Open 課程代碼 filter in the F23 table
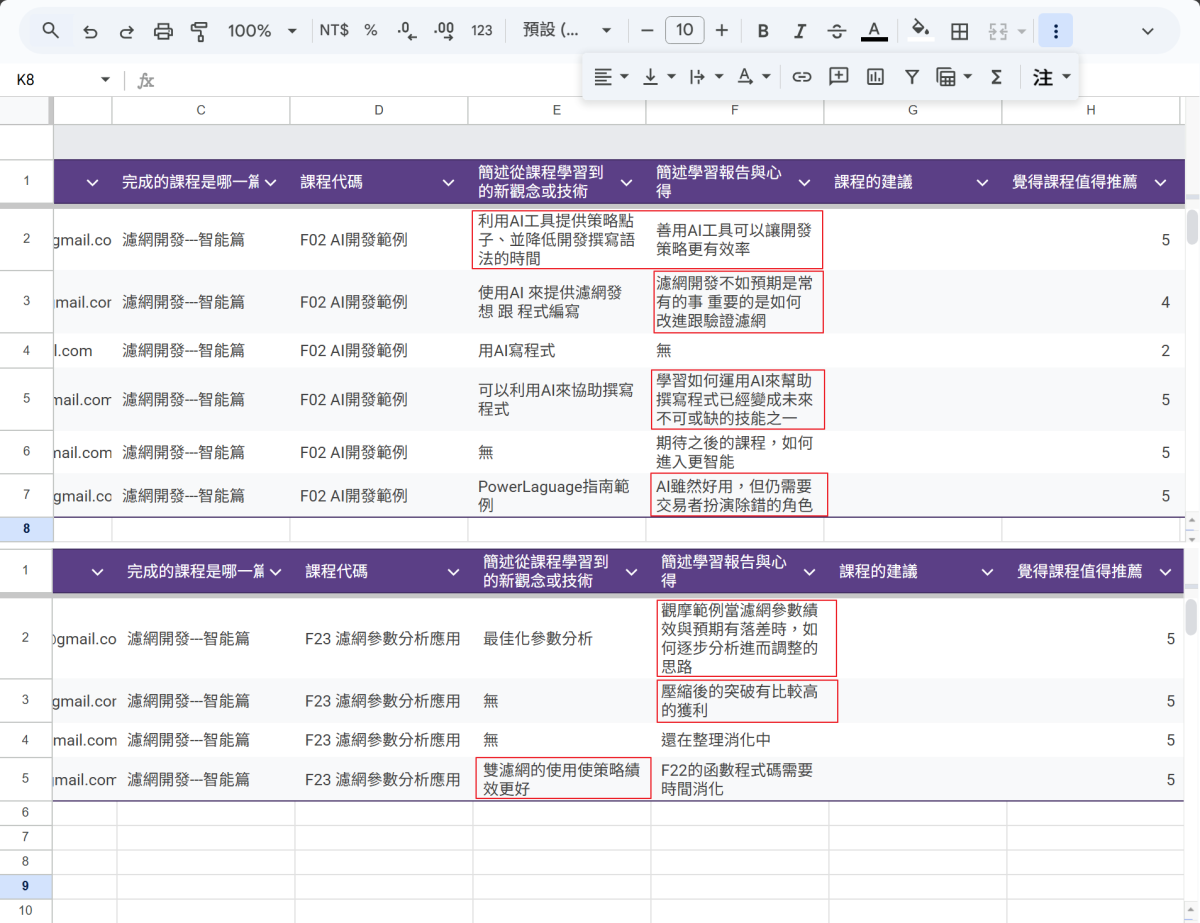 453,572
